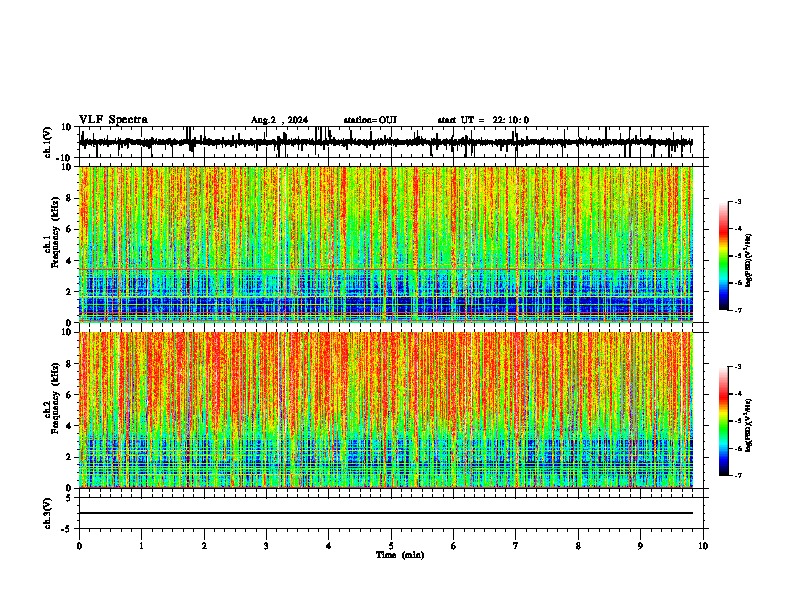792x612 pixels.
Task: Click the '6' tick on the time axis
Action: coord(454,546)
